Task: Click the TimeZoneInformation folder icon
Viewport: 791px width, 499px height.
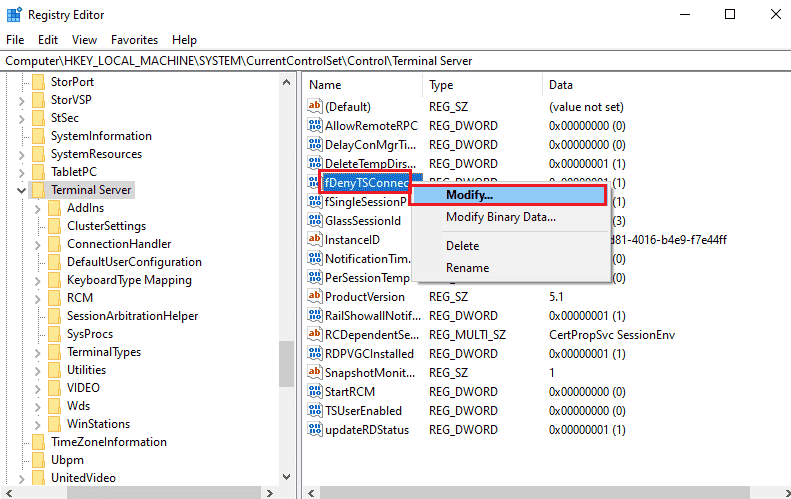Action: pyautogui.click(x=38, y=442)
